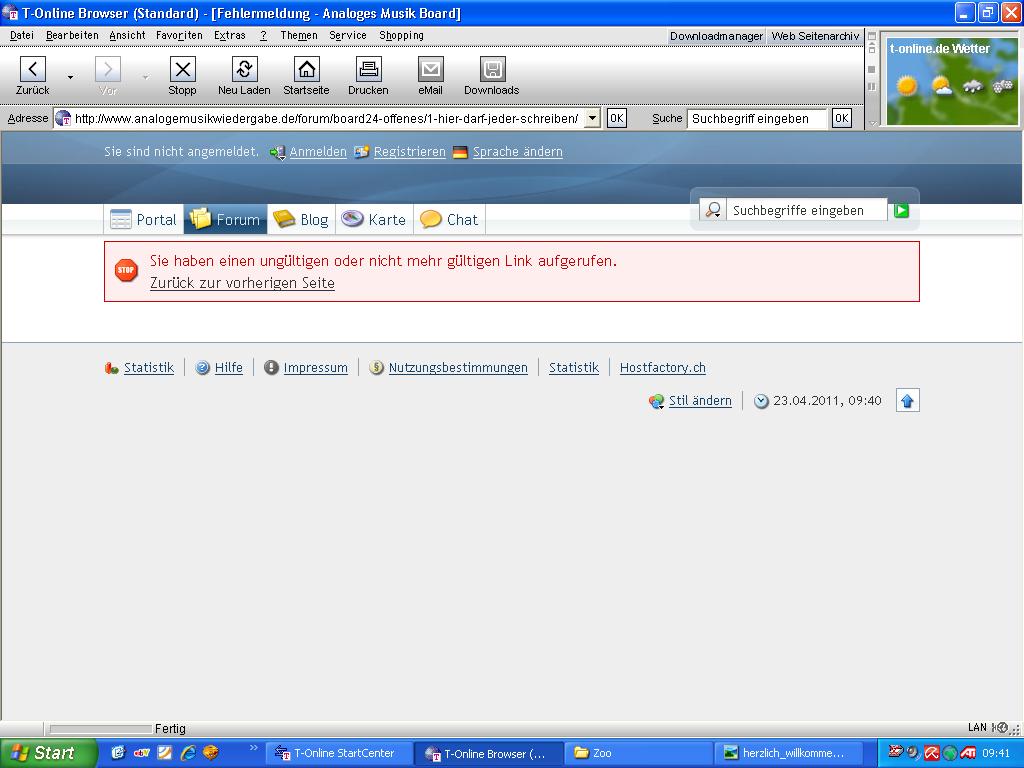The width and height of the screenshot is (1024, 768).
Task: Click the eBay quick launch icon
Action: click(x=142, y=753)
